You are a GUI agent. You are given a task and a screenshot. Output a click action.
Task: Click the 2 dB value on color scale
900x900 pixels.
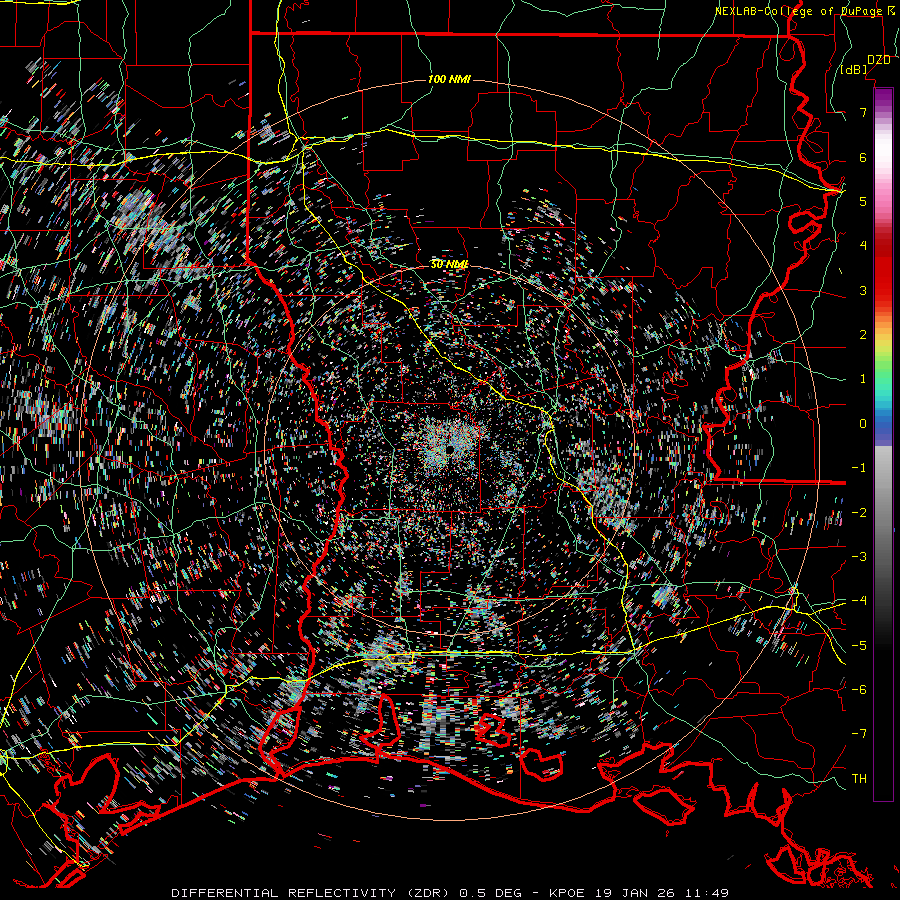pos(863,335)
